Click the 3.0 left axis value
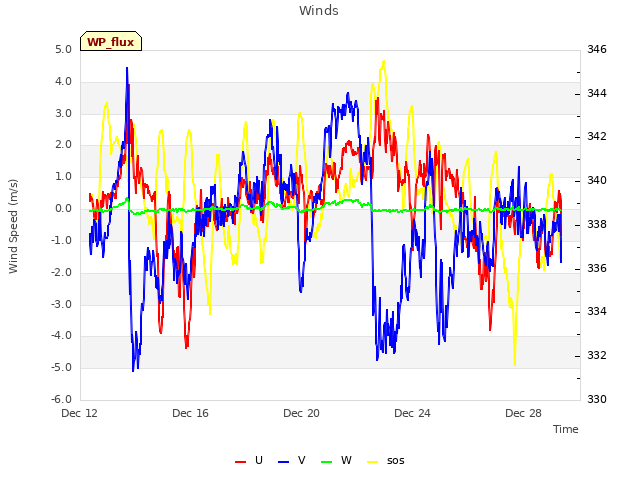Viewport: 640px width, 480px height. click(x=64, y=113)
